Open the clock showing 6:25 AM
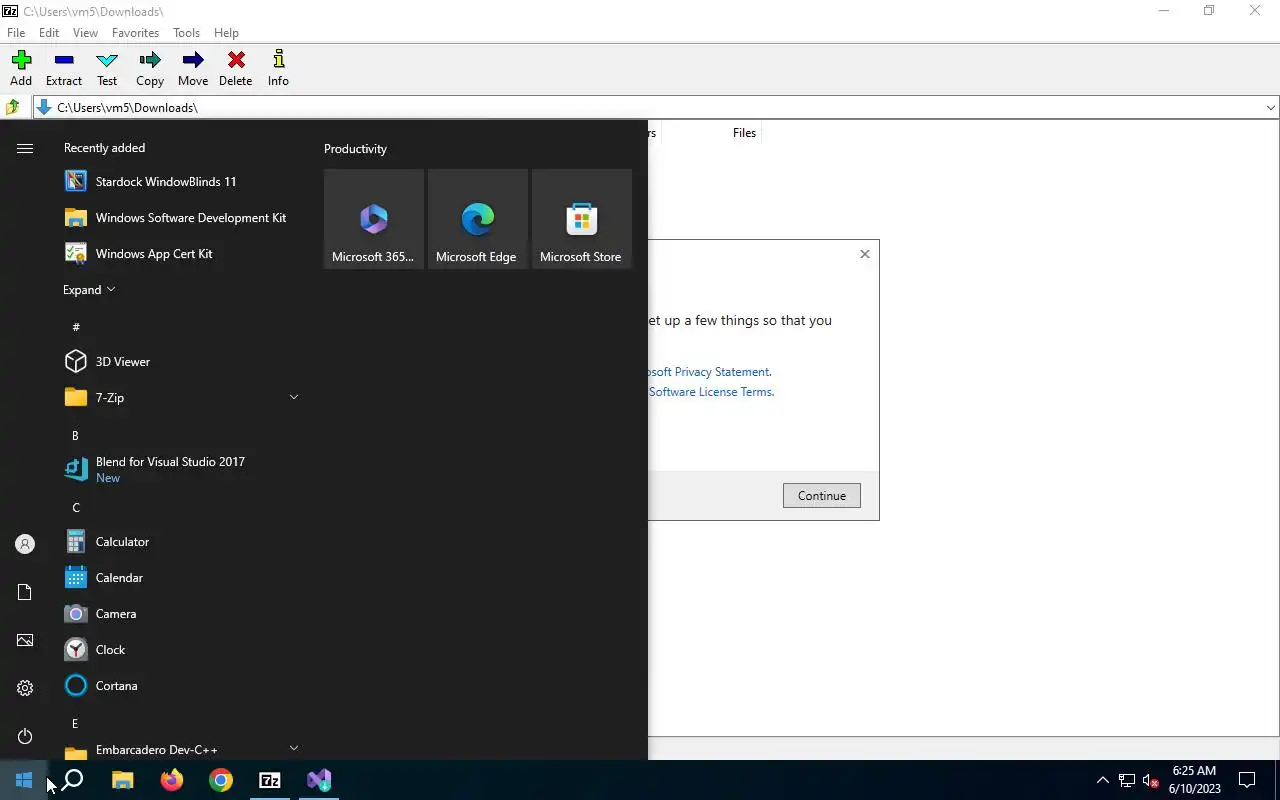The image size is (1280, 800). tap(1194, 780)
